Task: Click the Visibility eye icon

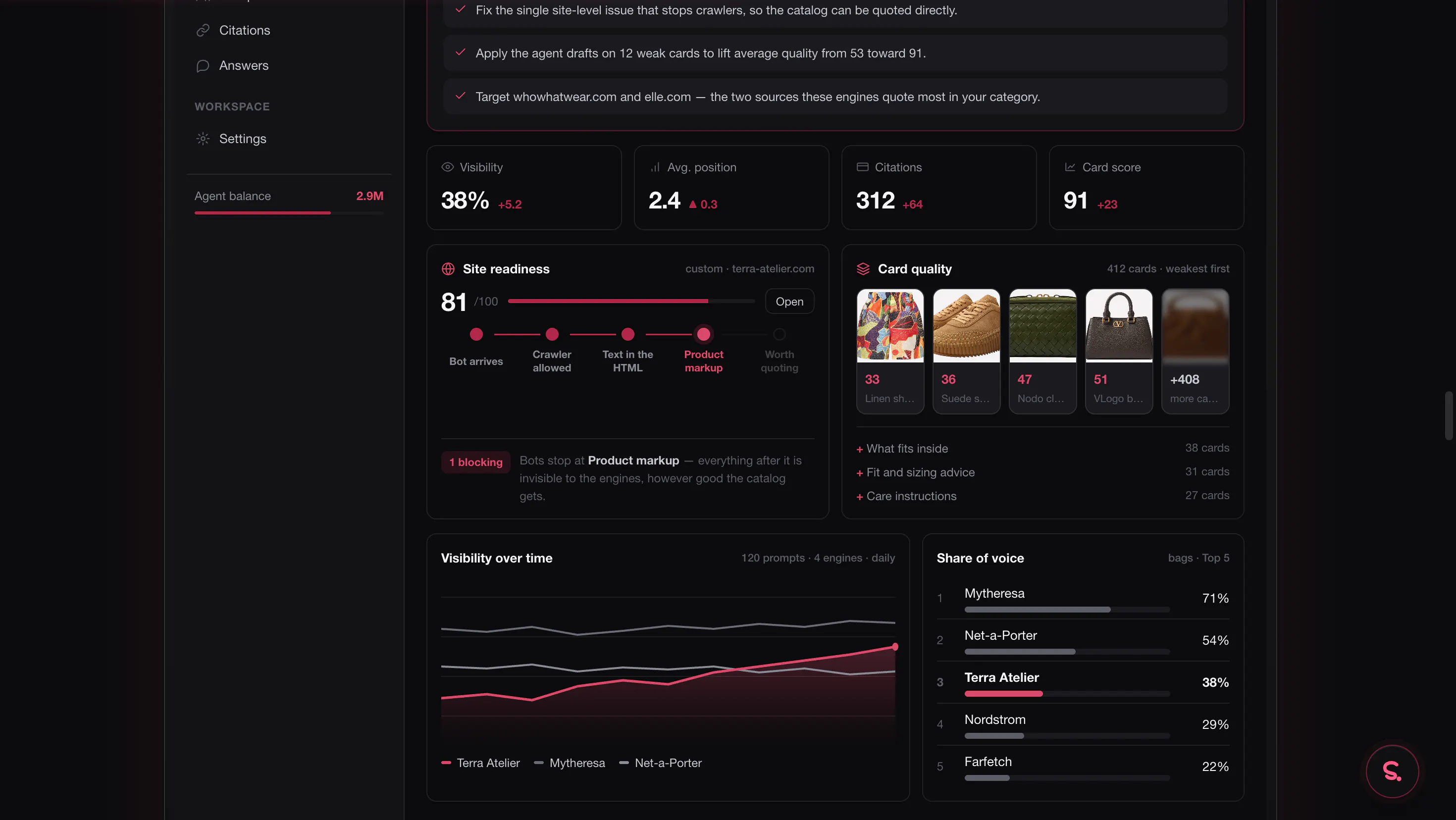Action: click(x=448, y=167)
